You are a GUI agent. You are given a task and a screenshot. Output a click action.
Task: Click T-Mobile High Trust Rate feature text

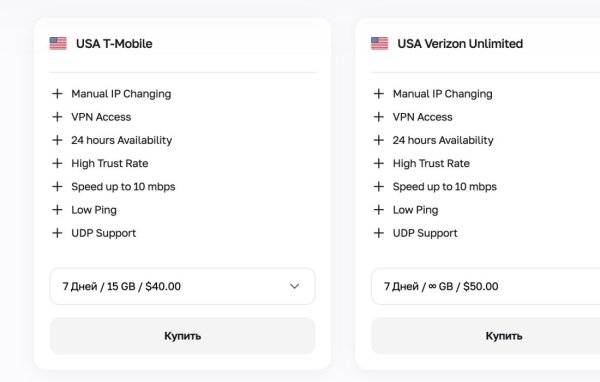110,163
